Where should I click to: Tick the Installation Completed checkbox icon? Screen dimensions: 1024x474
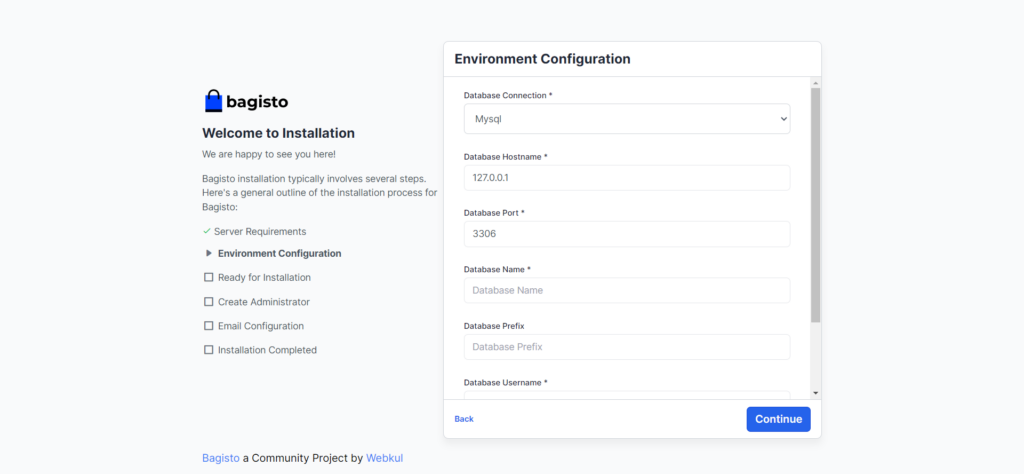[x=208, y=350]
